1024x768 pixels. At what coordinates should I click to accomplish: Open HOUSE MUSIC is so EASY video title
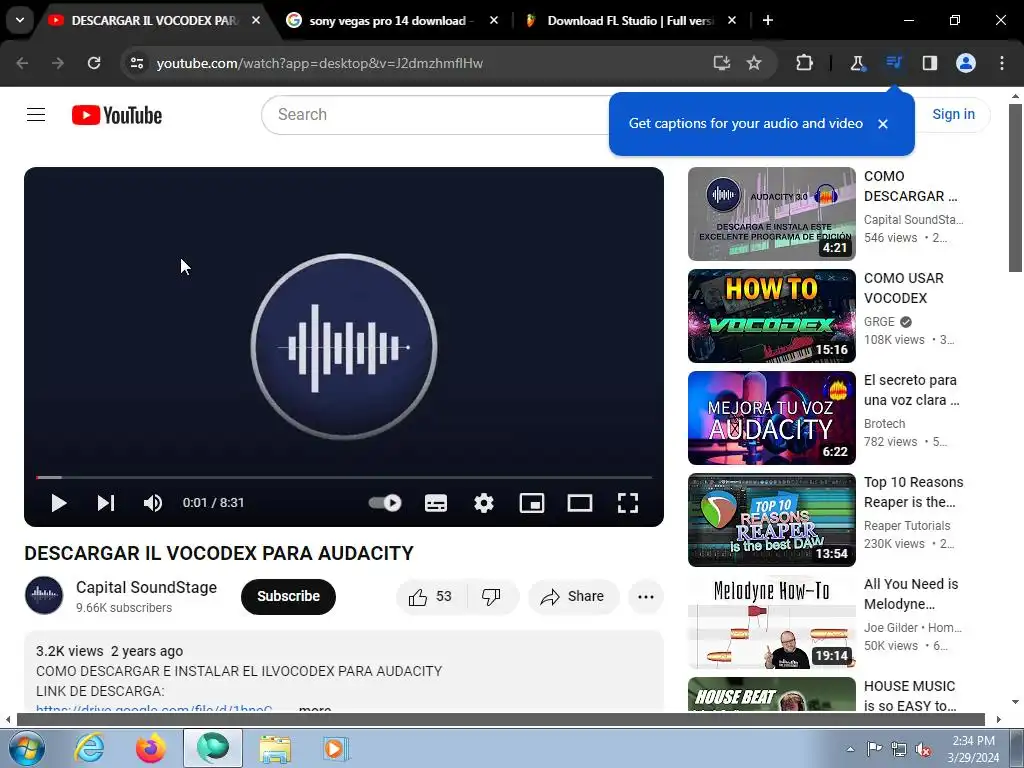coord(910,696)
